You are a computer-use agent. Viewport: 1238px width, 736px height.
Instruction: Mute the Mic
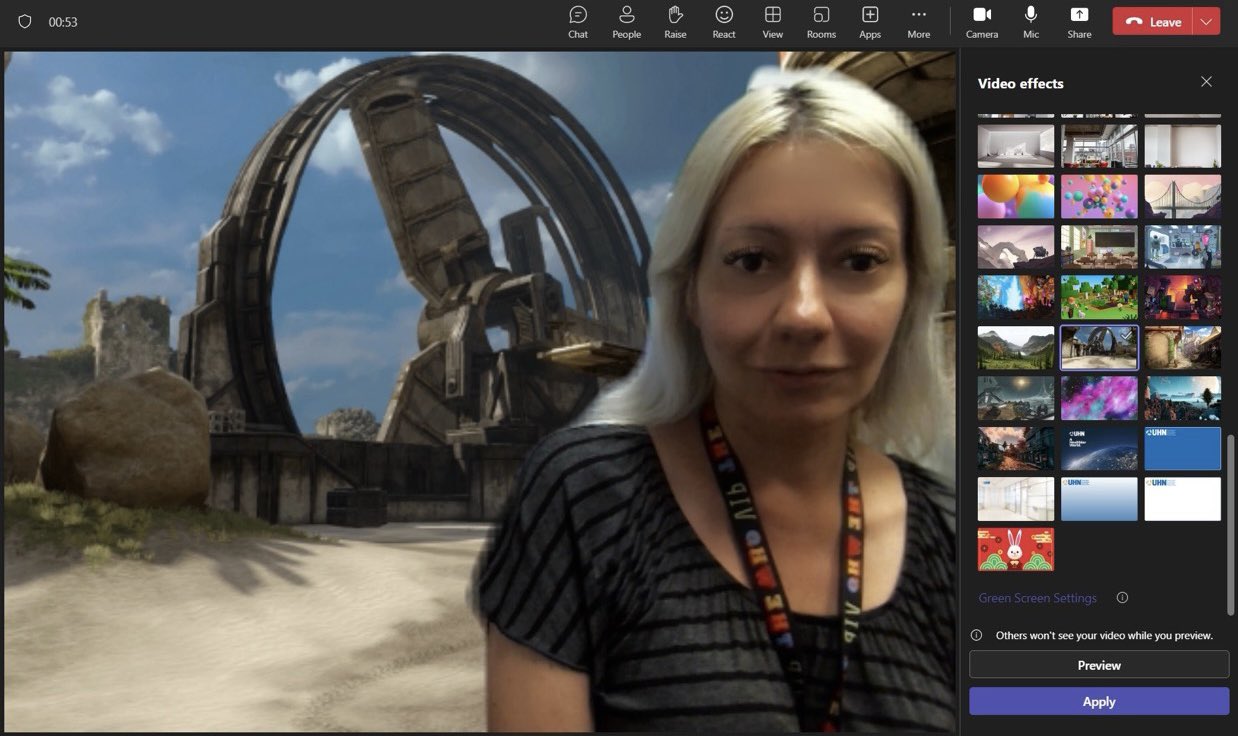[1031, 21]
